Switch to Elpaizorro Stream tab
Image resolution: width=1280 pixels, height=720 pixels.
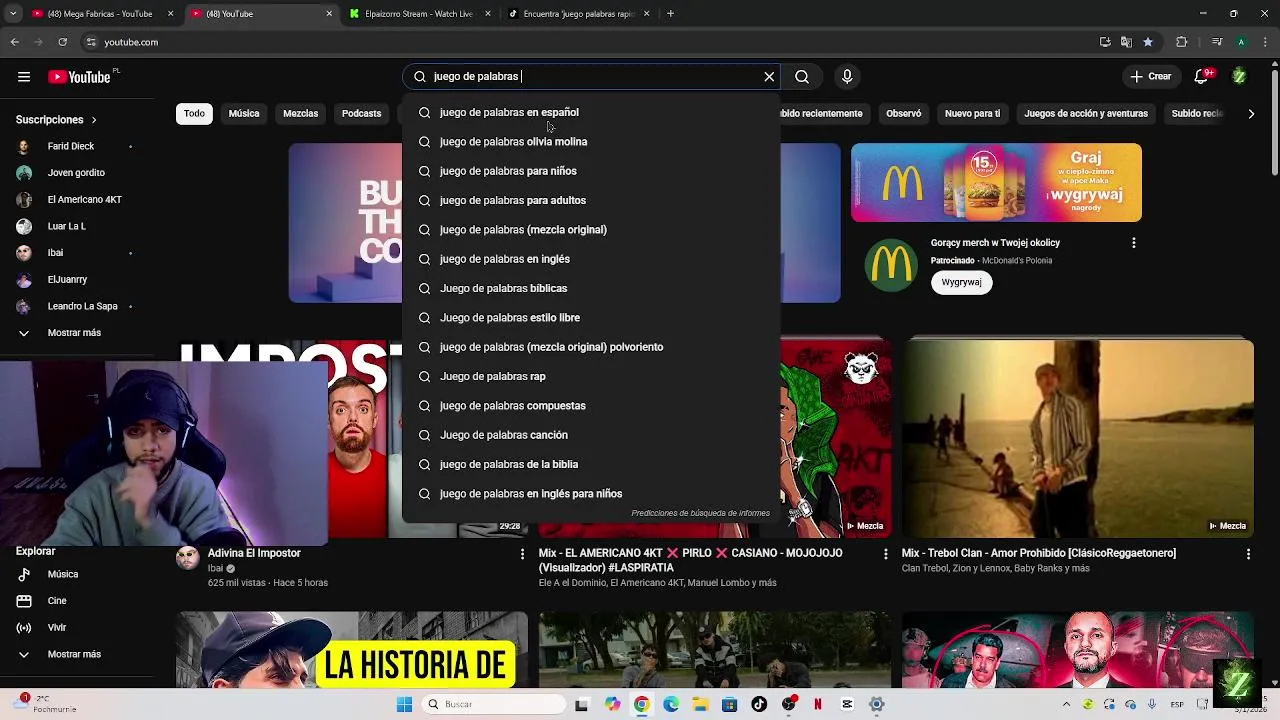(x=420, y=14)
